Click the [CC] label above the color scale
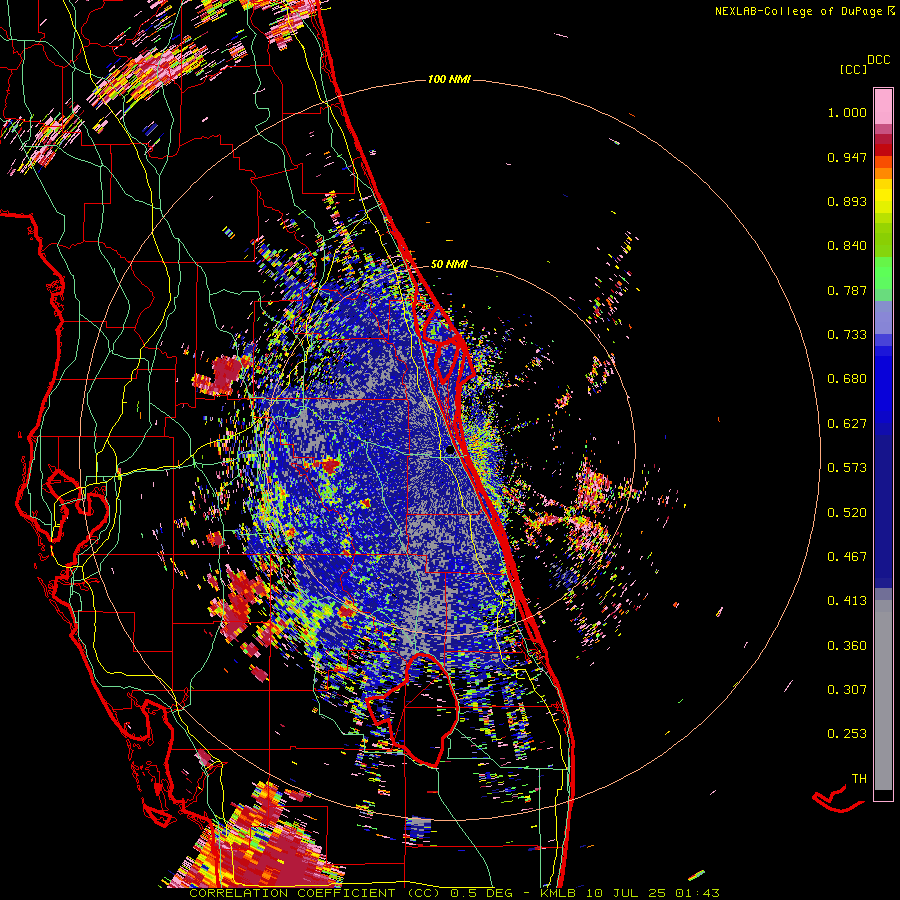This screenshot has height=900, width=900. click(853, 69)
